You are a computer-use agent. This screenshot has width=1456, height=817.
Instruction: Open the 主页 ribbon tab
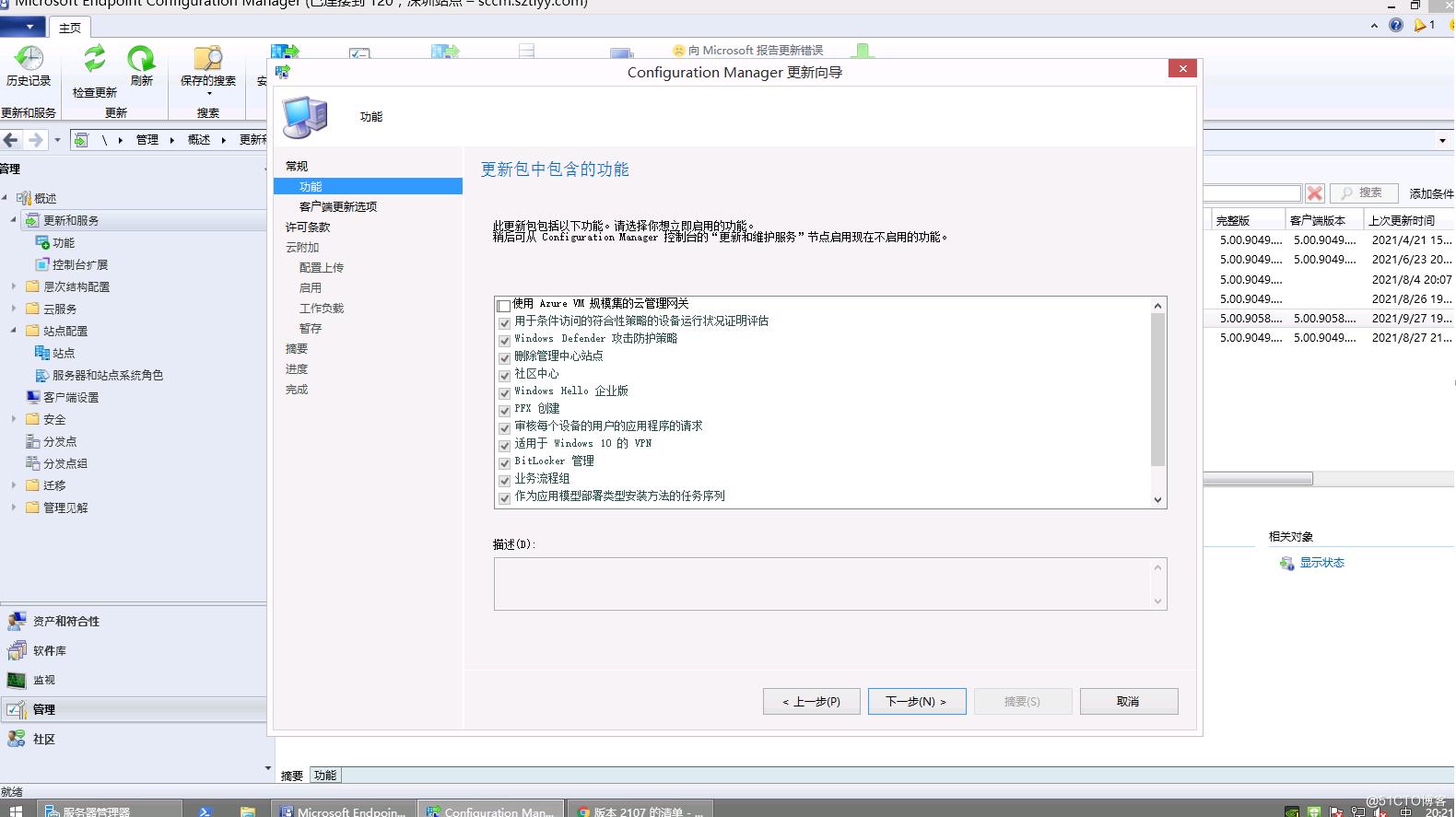point(70,28)
